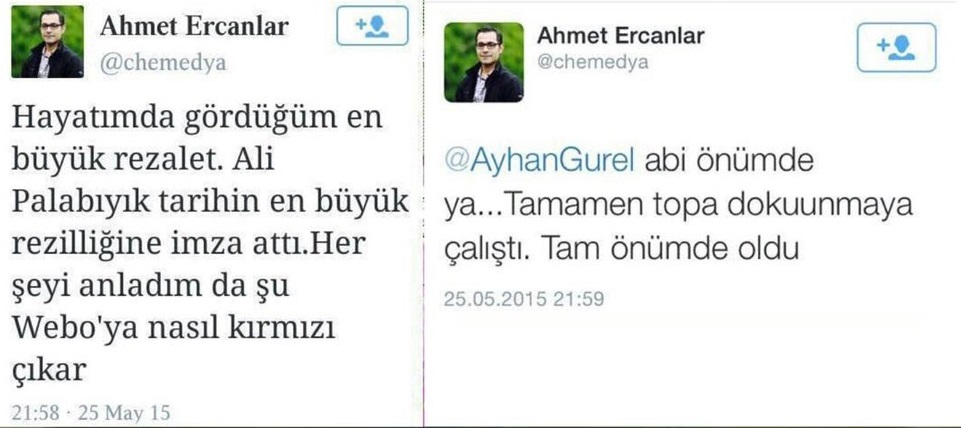Click timestamp 25.05.2015 21:59
Screen dimensions: 961x428
(x=524, y=299)
